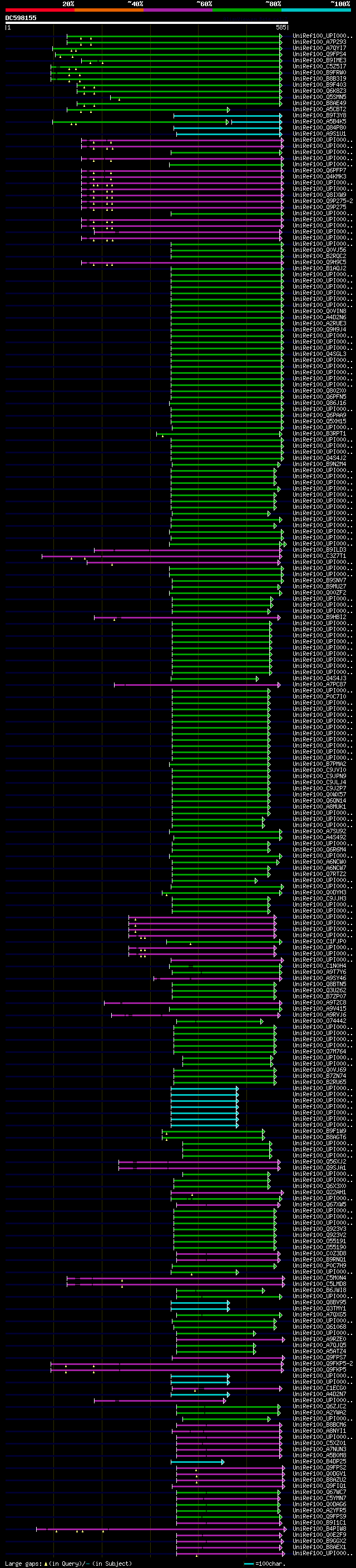Open UniRef100_A4D2N7 hit label

click(x=319, y=1394)
